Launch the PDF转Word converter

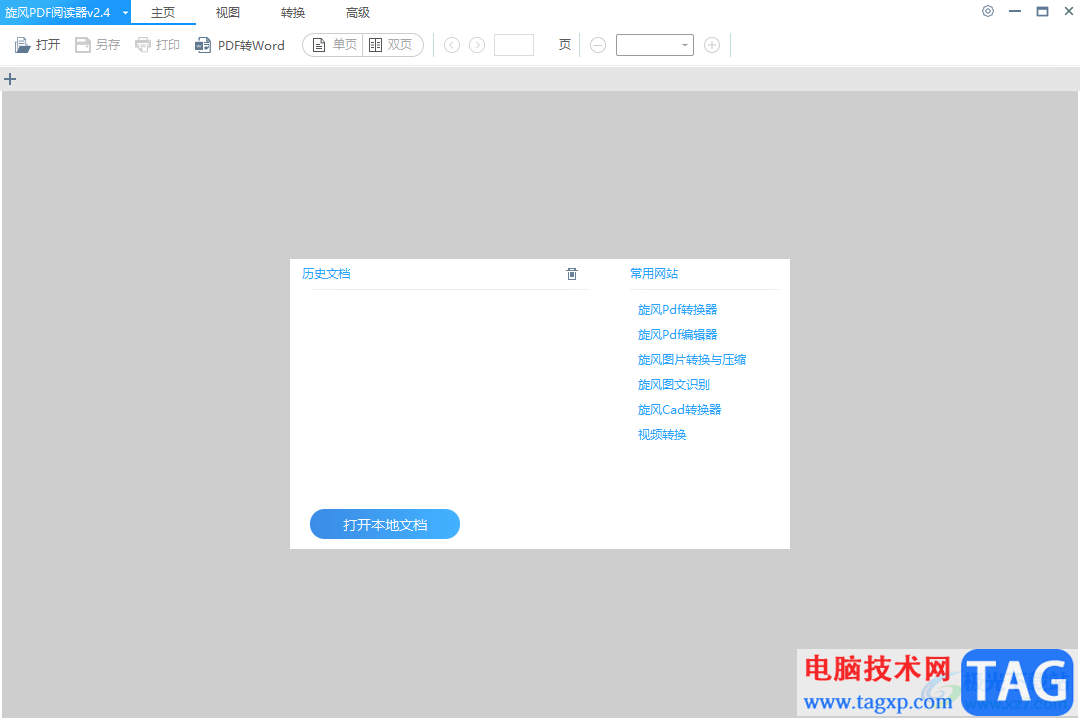tap(240, 45)
